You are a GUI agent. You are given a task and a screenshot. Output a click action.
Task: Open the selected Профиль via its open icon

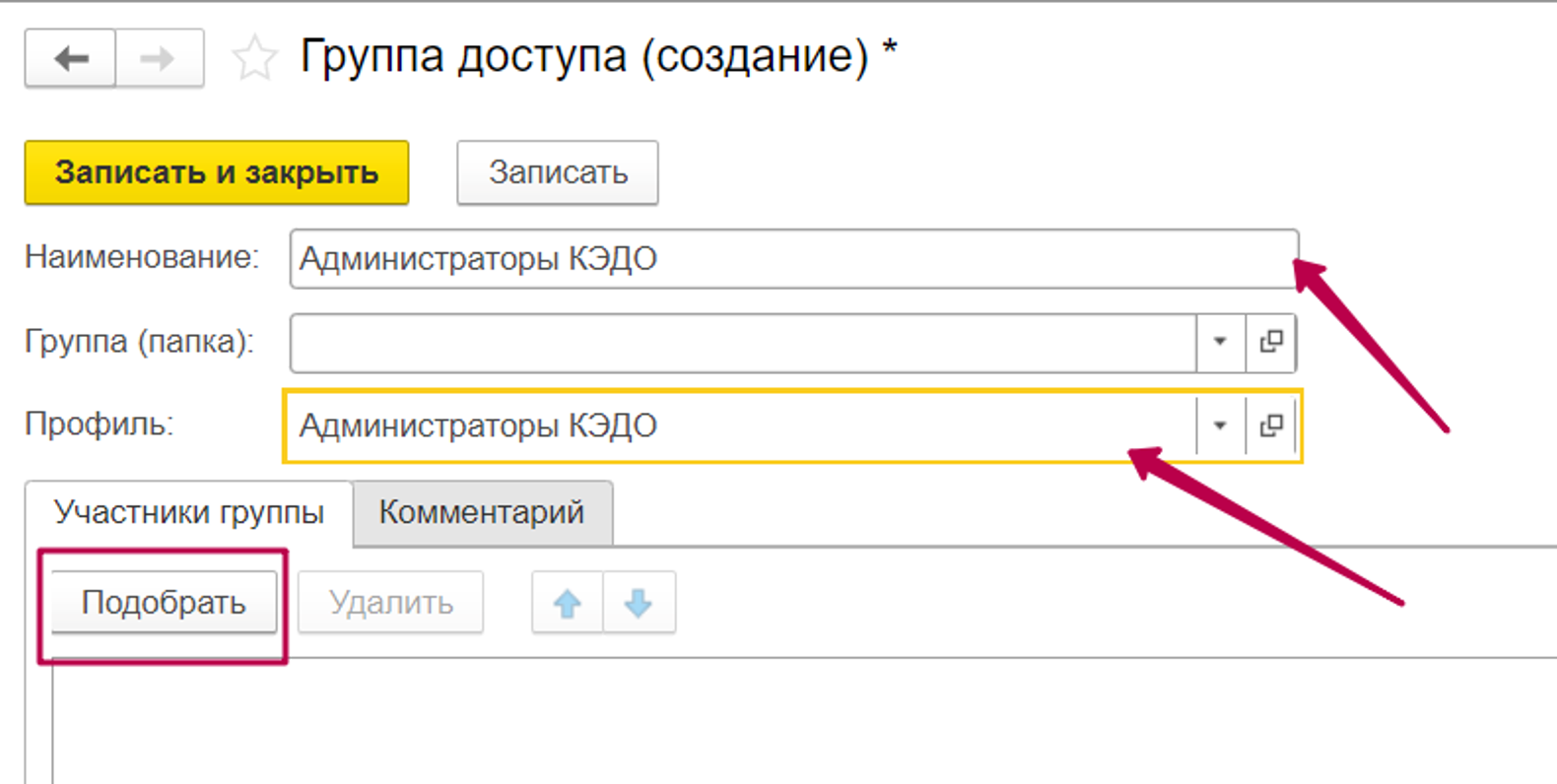pos(1271,426)
